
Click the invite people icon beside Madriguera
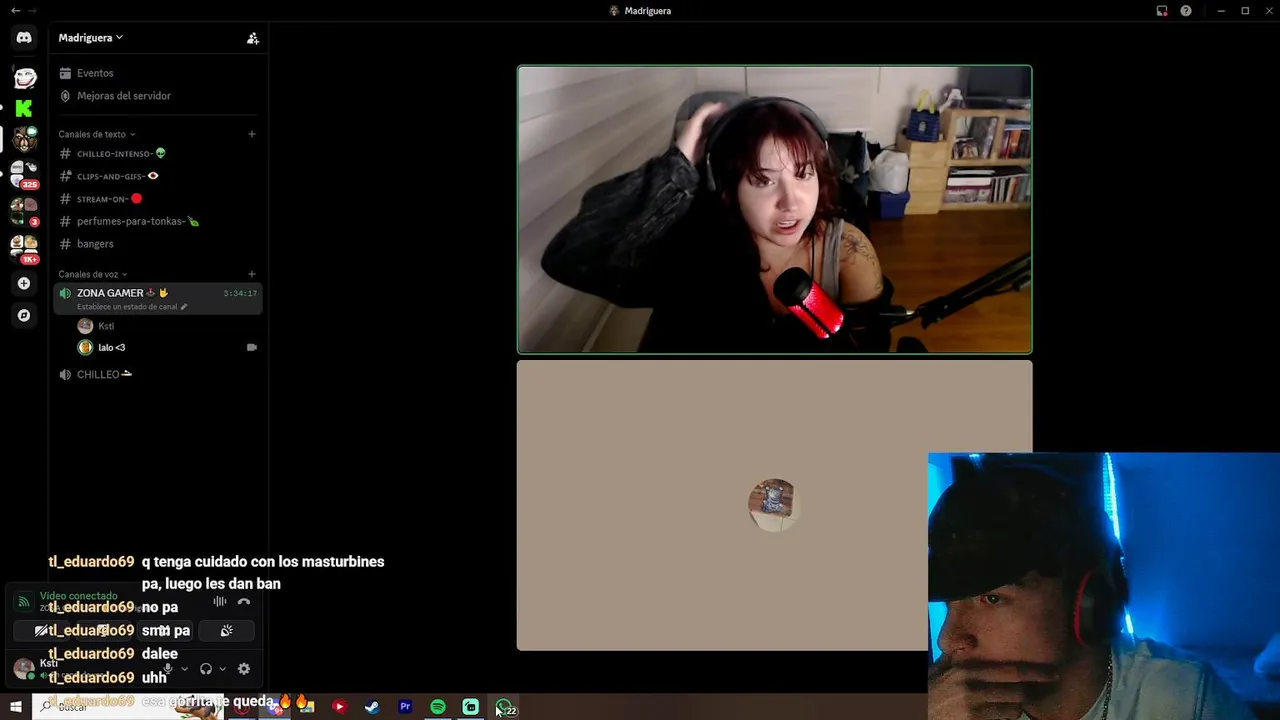253,38
